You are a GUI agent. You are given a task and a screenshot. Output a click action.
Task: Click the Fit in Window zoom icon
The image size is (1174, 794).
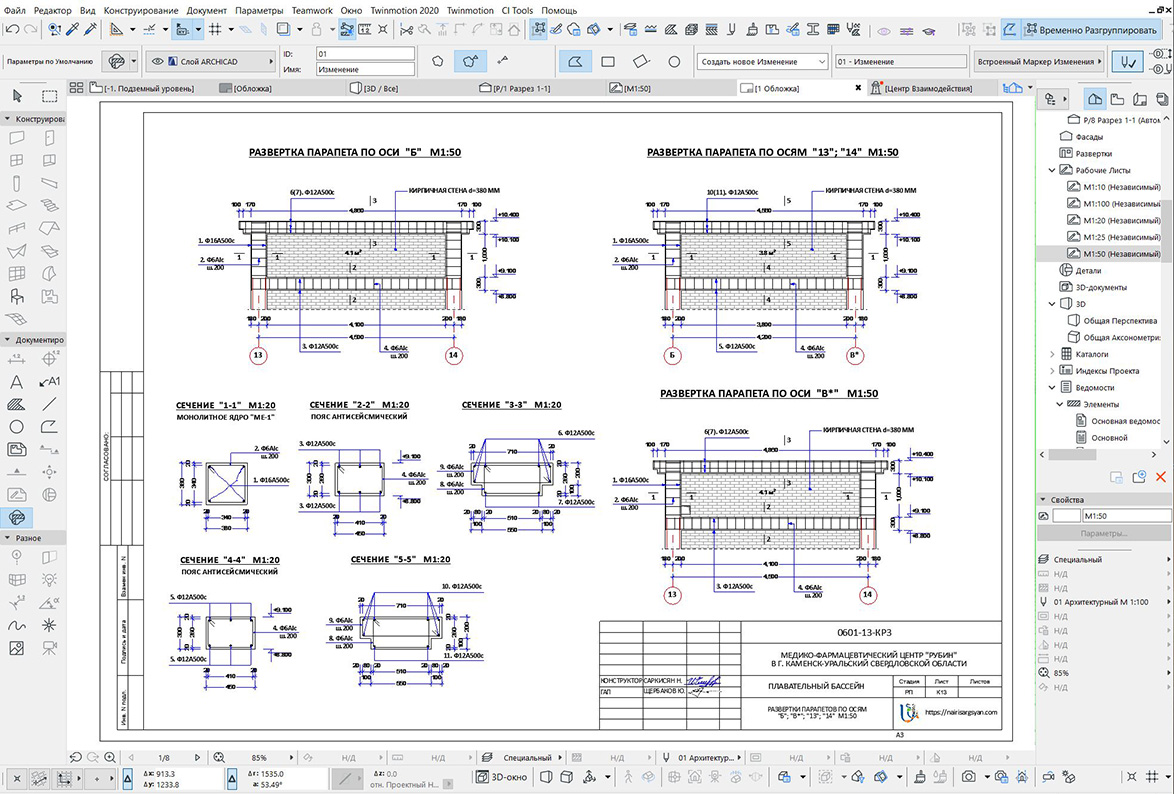click(x=219, y=757)
